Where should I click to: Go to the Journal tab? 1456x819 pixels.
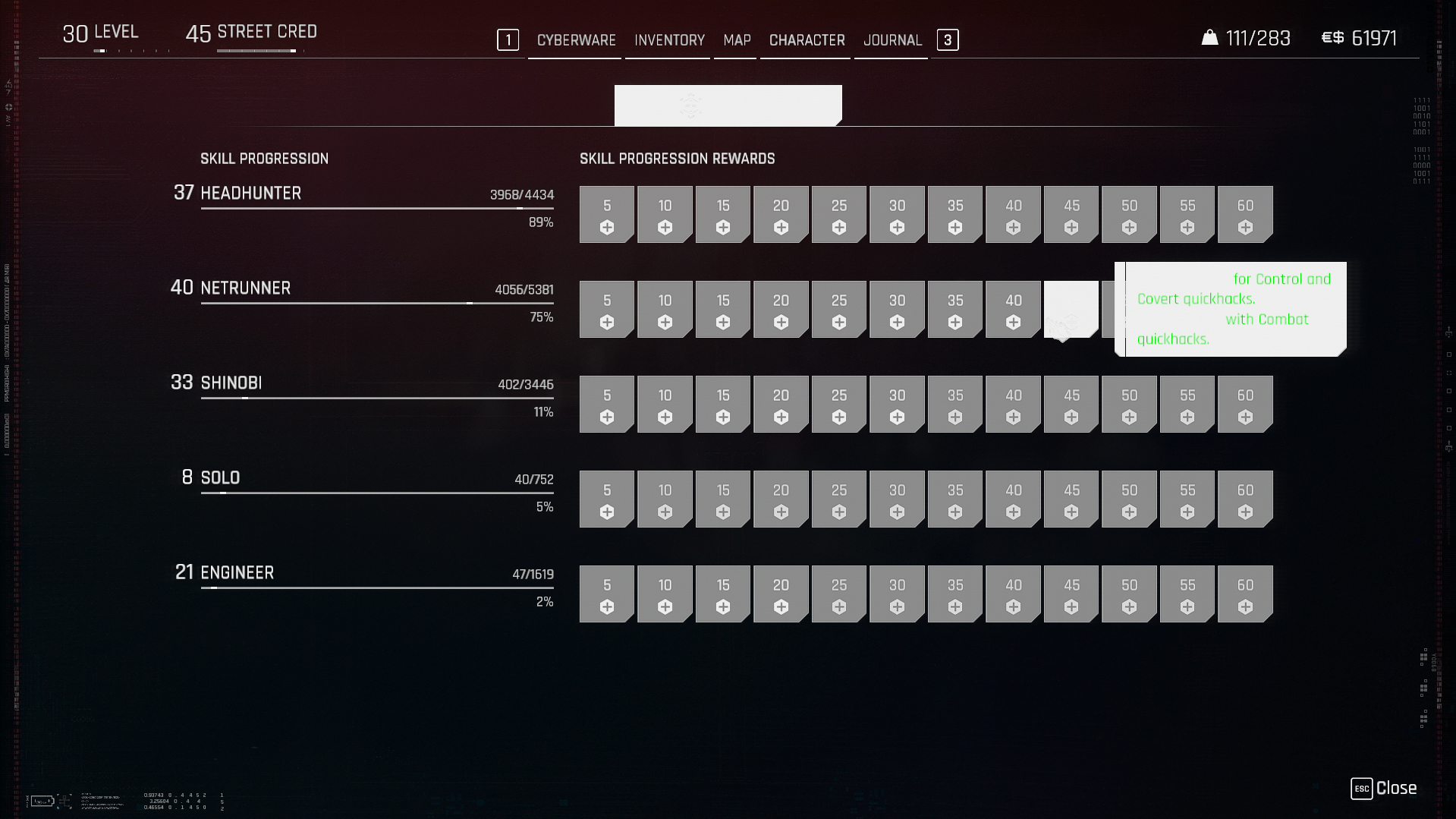[892, 40]
